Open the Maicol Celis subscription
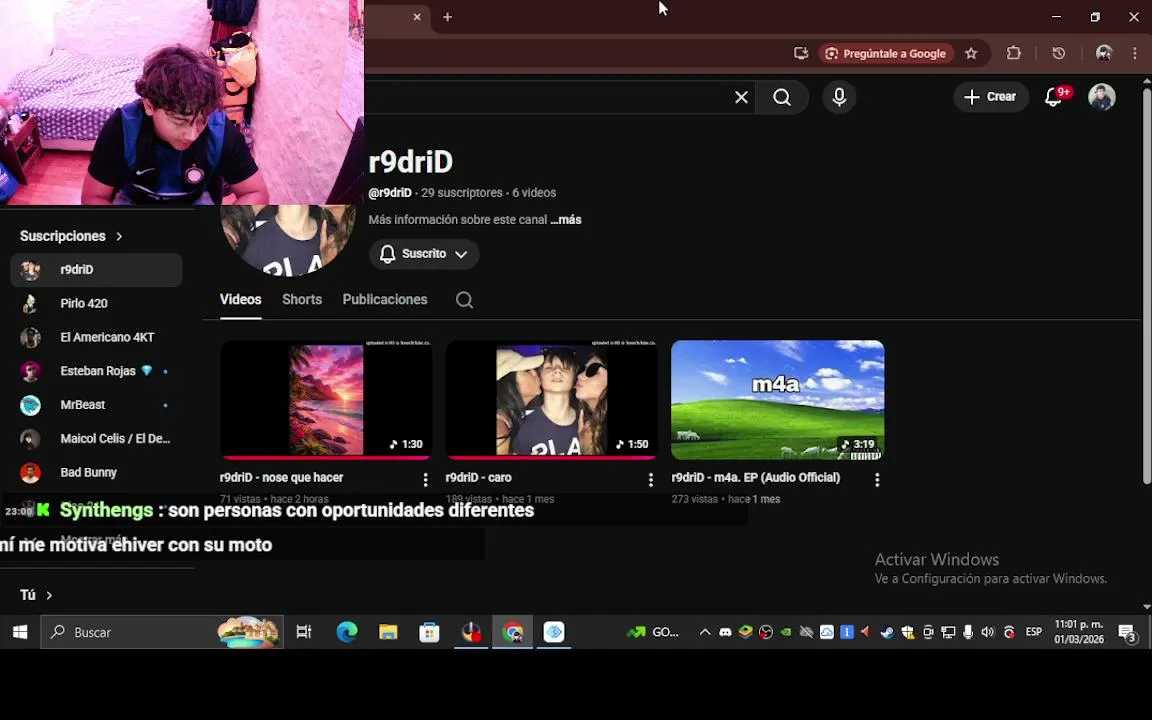This screenshot has height=720, width=1152. point(96,439)
